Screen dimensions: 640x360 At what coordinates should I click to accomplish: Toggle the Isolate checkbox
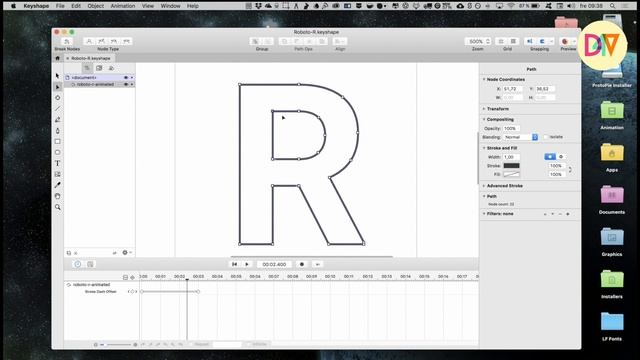tap(545, 137)
